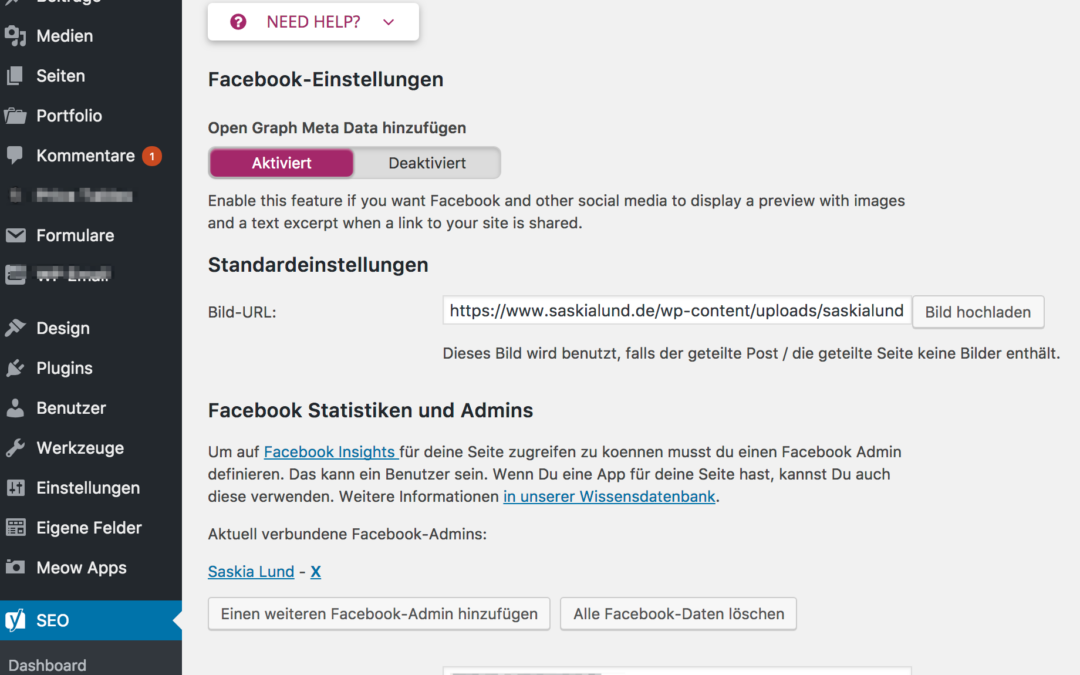The width and height of the screenshot is (1080, 675).
Task: Remove Saskia Lund admin via X
Action: click(x=316, y=572)
